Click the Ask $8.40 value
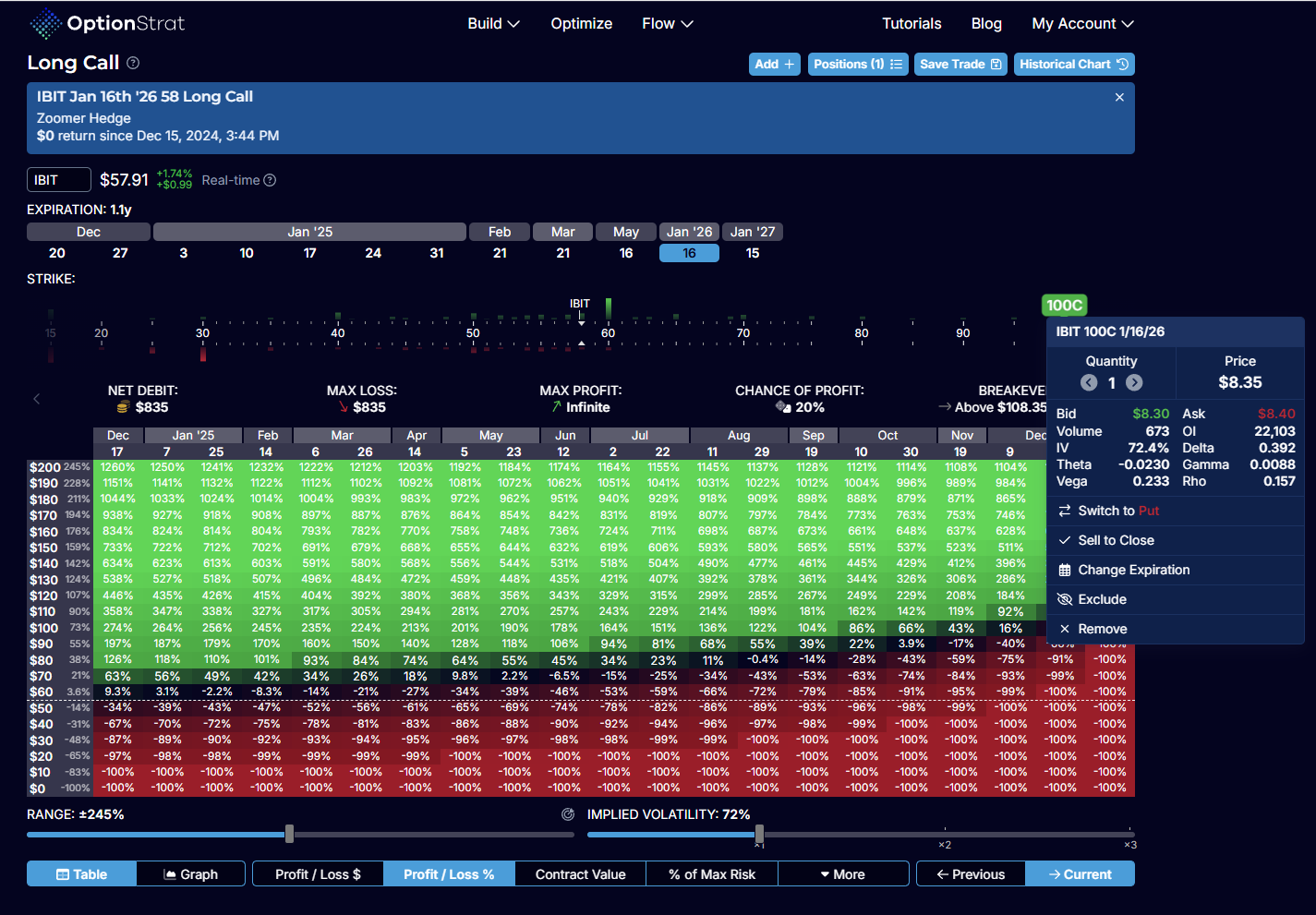1316x915 pixels. pyautogui.click(x=1276, y=414)
